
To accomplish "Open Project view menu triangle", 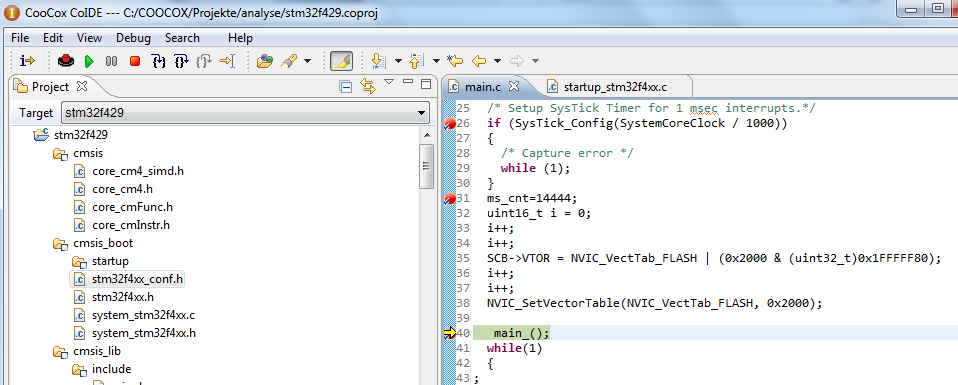I will (x=389, y=82).
